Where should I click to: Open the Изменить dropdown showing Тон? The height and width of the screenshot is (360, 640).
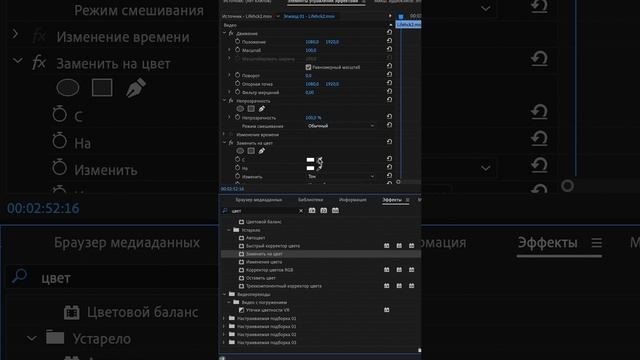(x=340, y=176)
